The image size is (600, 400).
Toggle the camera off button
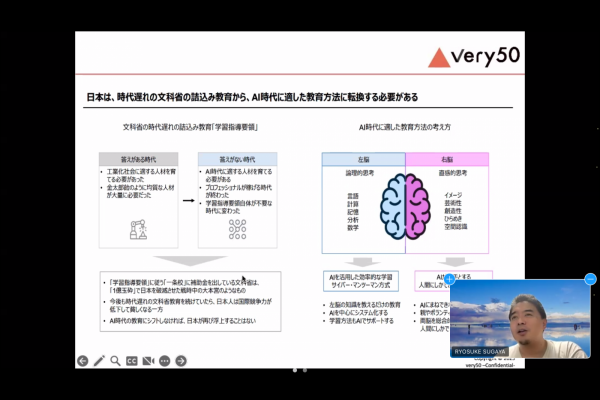click(x=148, y=360)
